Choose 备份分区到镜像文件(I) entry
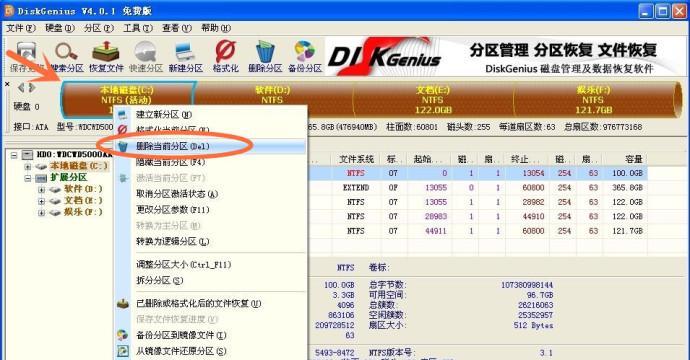The image size is (690, 360). (210, 335)
